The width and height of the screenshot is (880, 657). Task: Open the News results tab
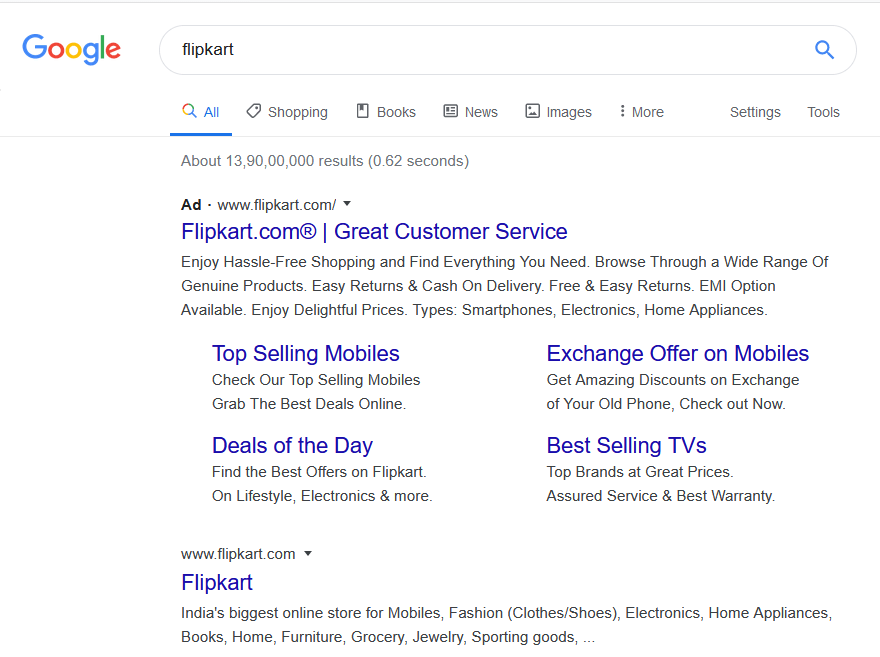pos(470,112)
